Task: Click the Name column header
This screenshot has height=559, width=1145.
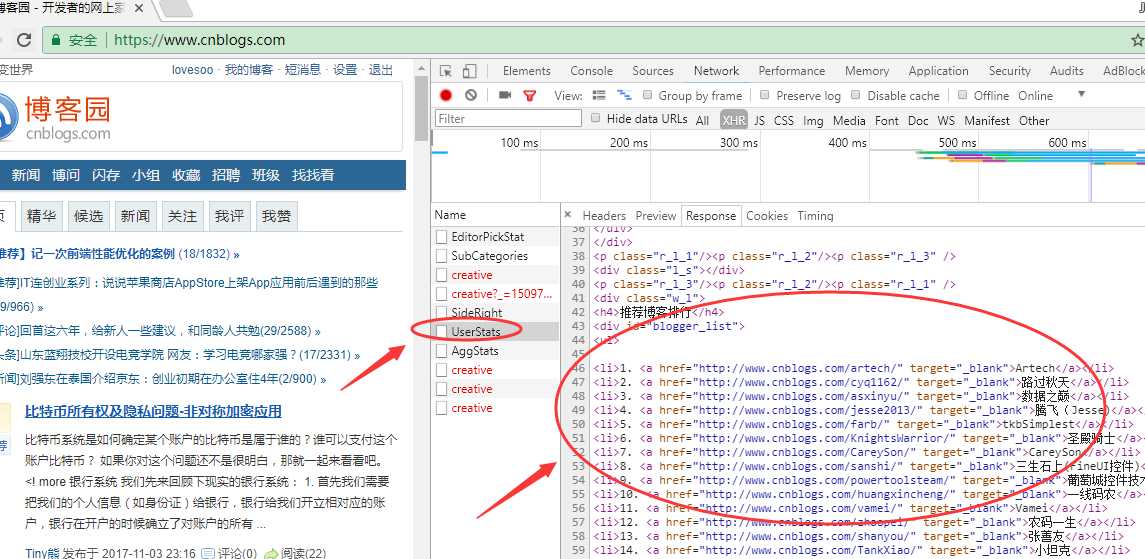Action: click(x=451, y=215)
